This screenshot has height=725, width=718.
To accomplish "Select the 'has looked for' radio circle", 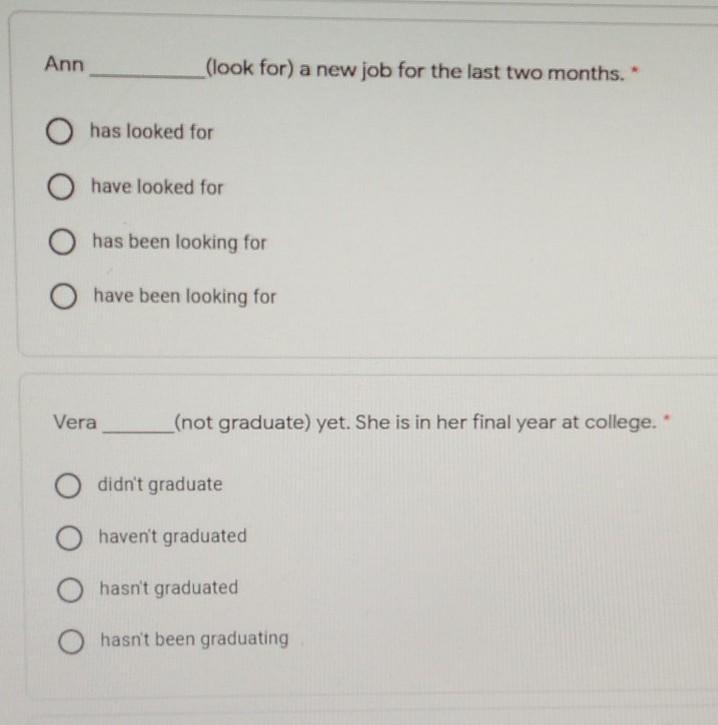I will (59, 131).
